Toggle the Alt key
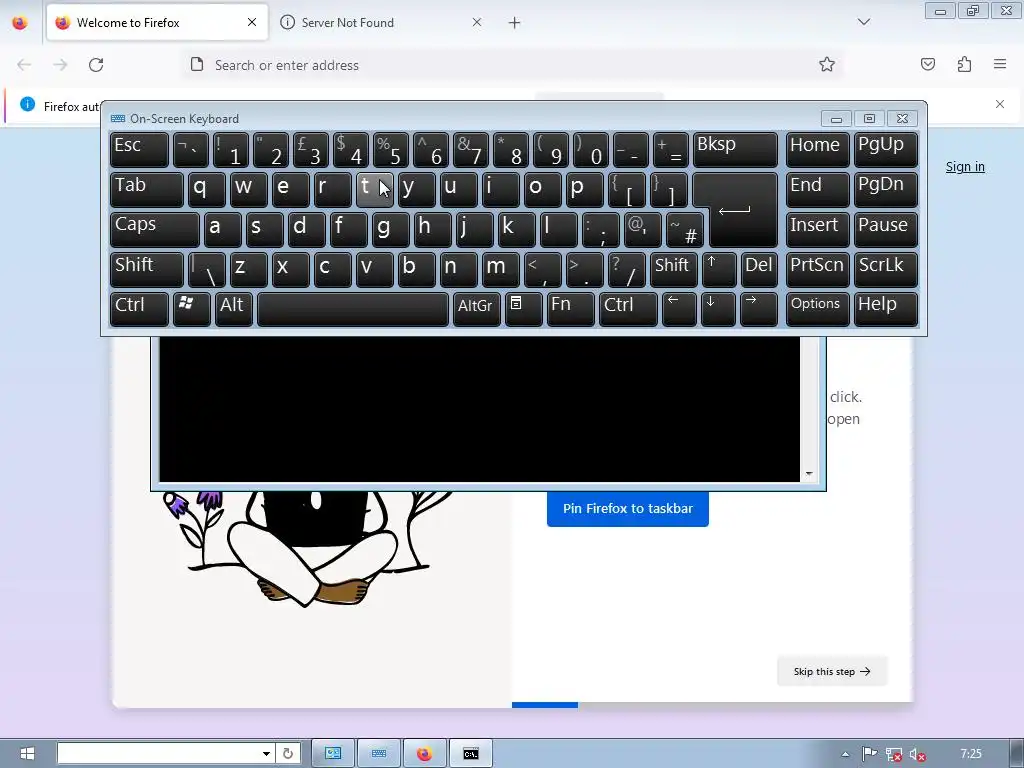Image resolution: width=1024 pixels, height=768 pixels. coord(234,309)
